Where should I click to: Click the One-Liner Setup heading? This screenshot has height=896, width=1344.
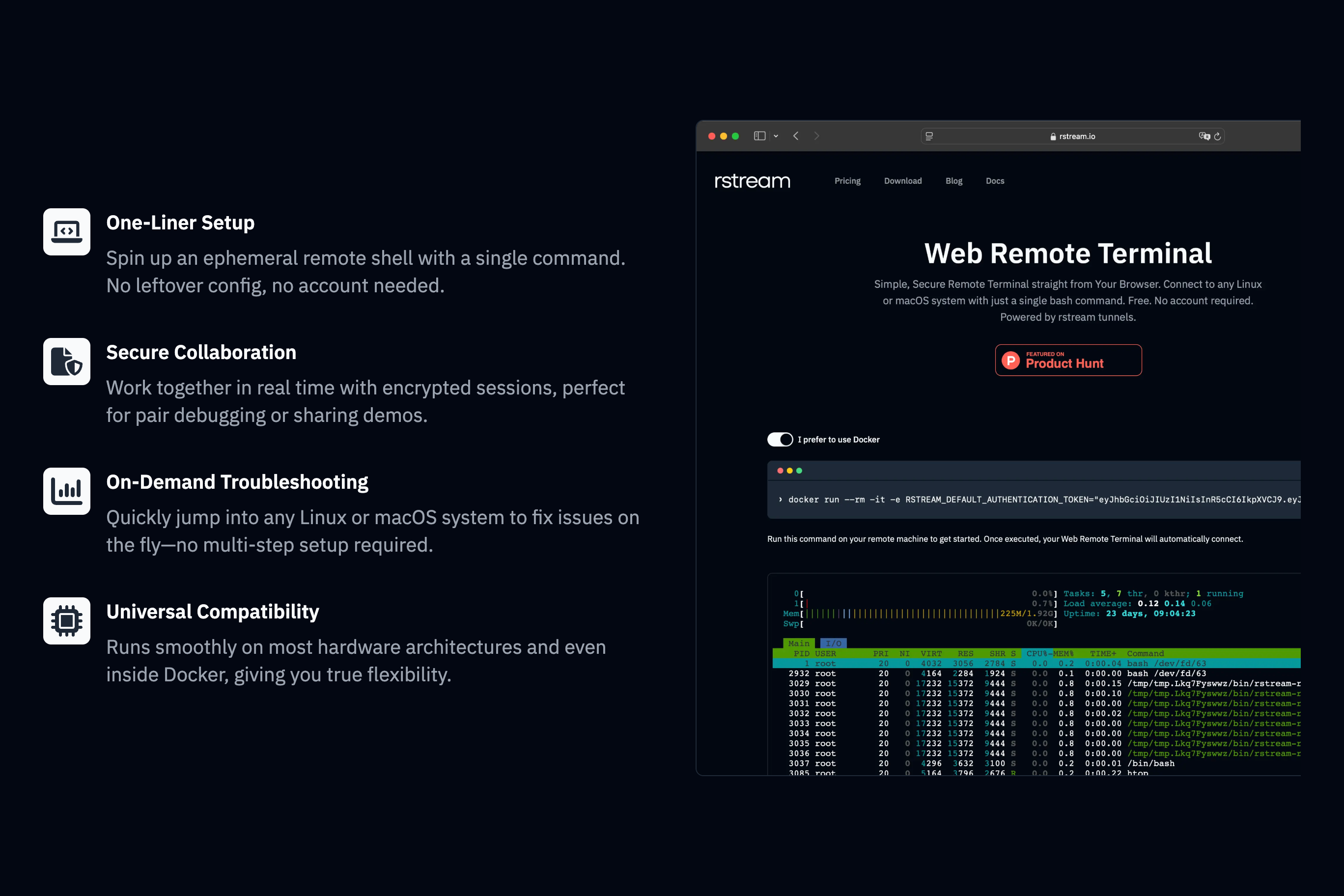click(x=181, y=223)
